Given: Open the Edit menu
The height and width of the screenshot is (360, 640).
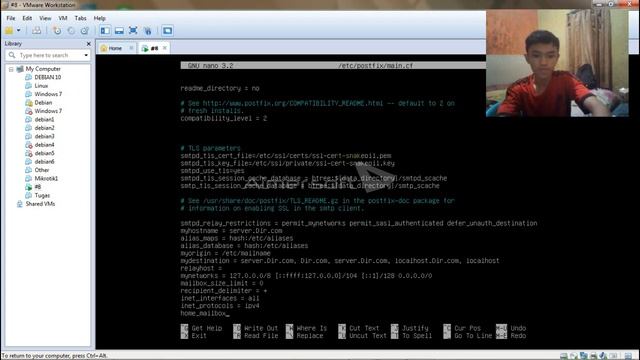Looking at the screenshot, I should (27, 18).
